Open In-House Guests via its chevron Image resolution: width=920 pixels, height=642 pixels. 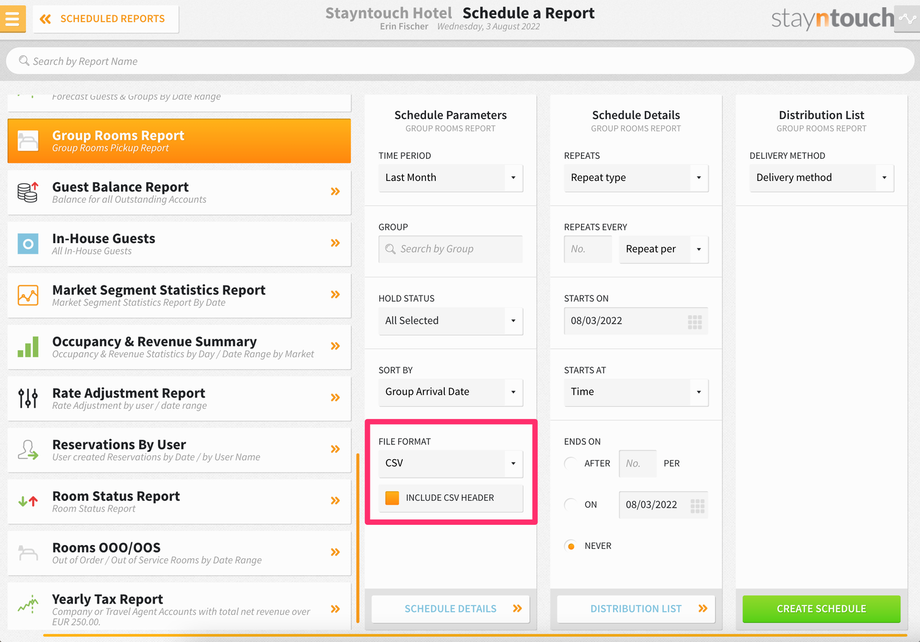[335, 243]
